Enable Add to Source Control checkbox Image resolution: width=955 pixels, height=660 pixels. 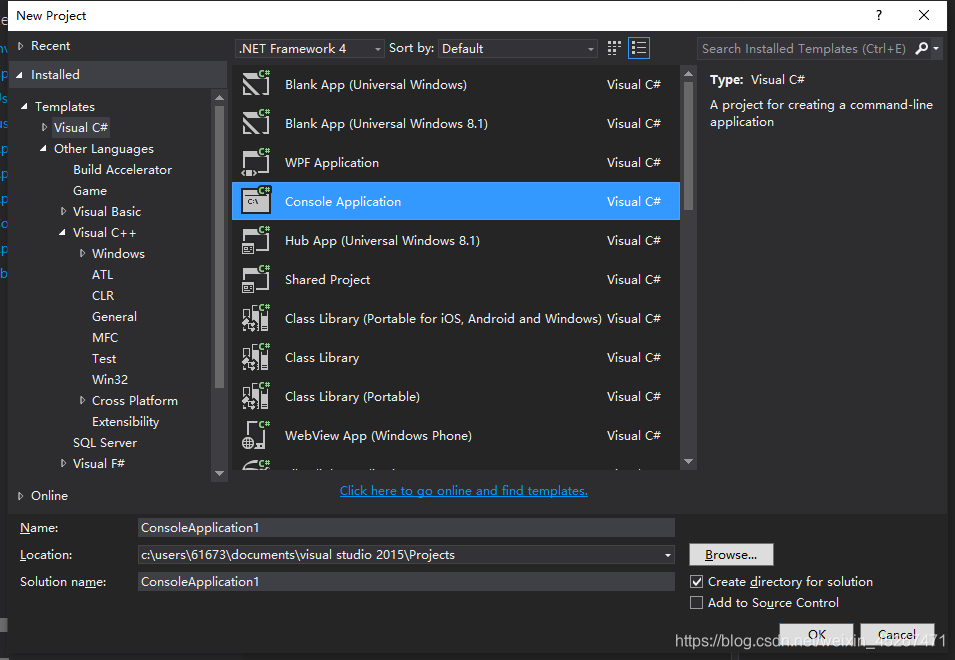tap(696, 603)
